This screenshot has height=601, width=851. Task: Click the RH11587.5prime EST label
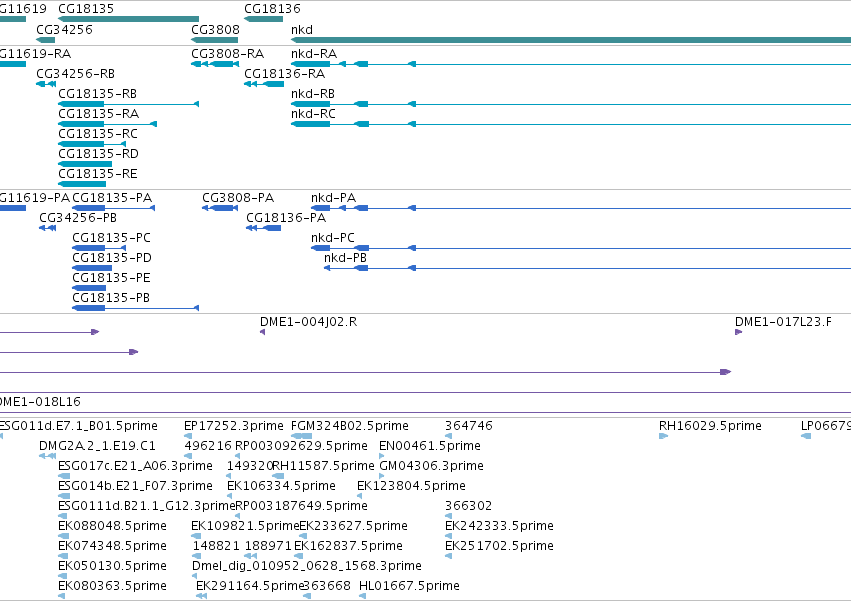pyautogui.click(x=323, y=466)
